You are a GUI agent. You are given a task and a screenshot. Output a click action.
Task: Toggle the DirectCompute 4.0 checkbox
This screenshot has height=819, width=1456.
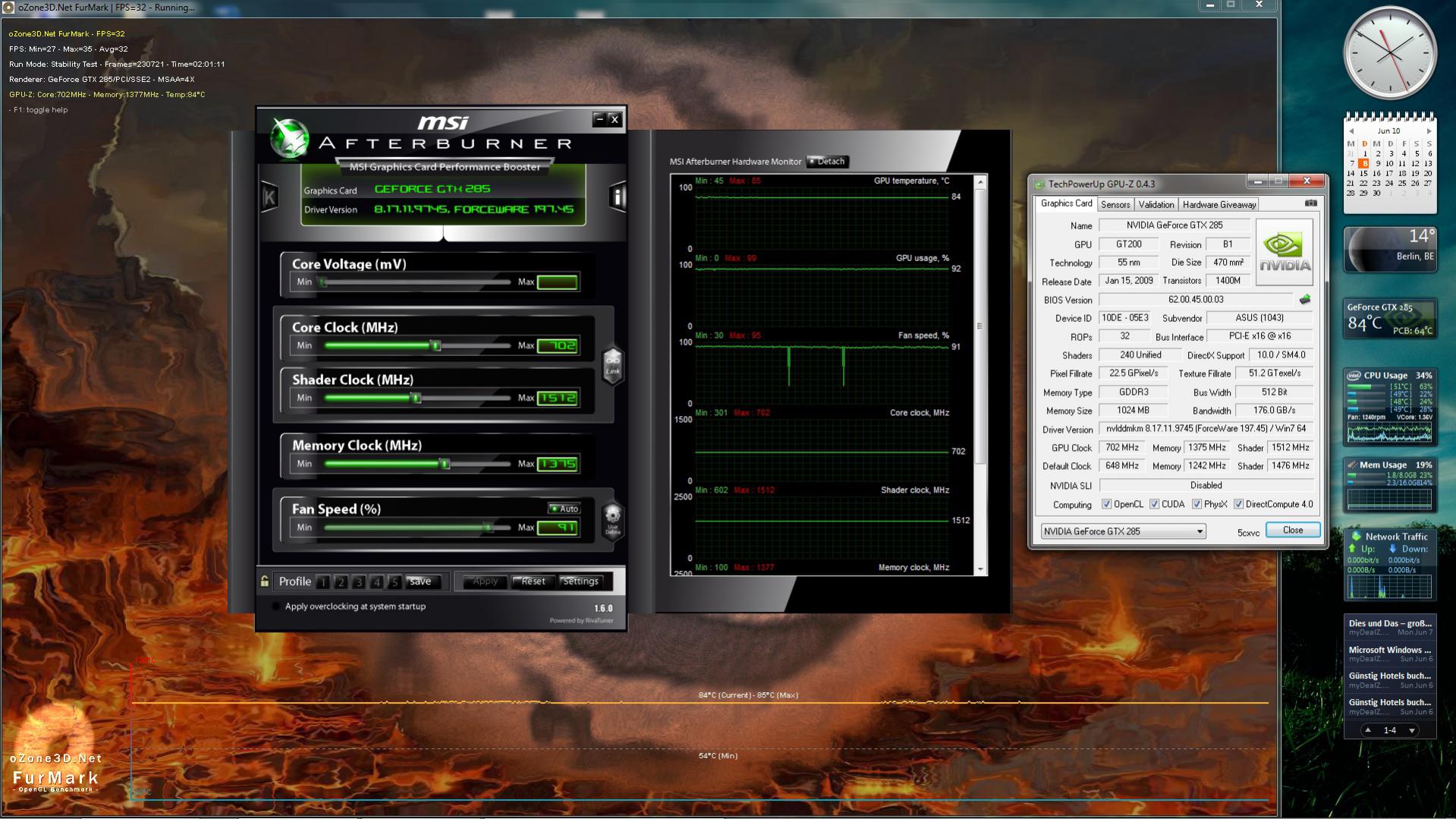pos(1238,504)
